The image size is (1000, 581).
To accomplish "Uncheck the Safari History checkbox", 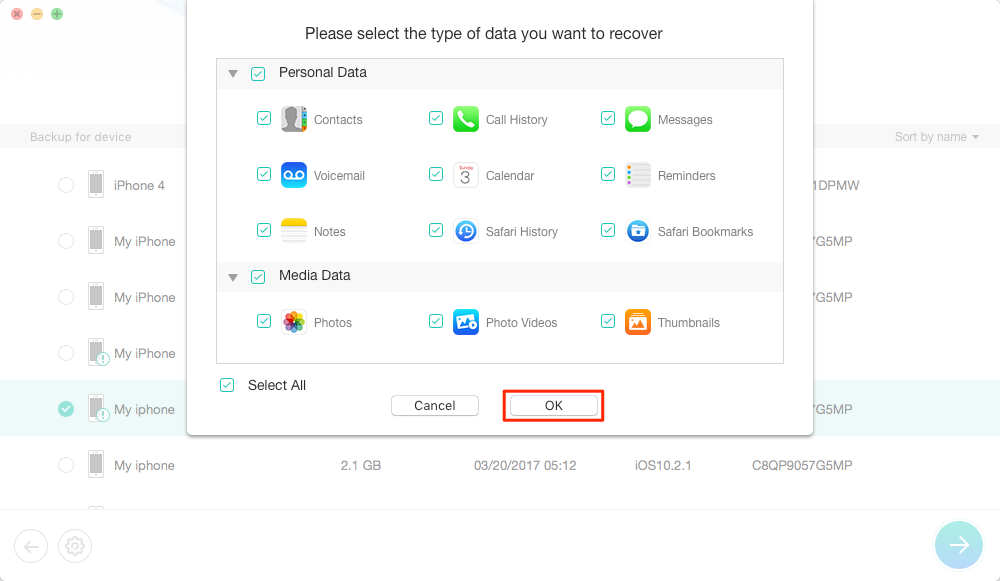I will click(436, 230).
